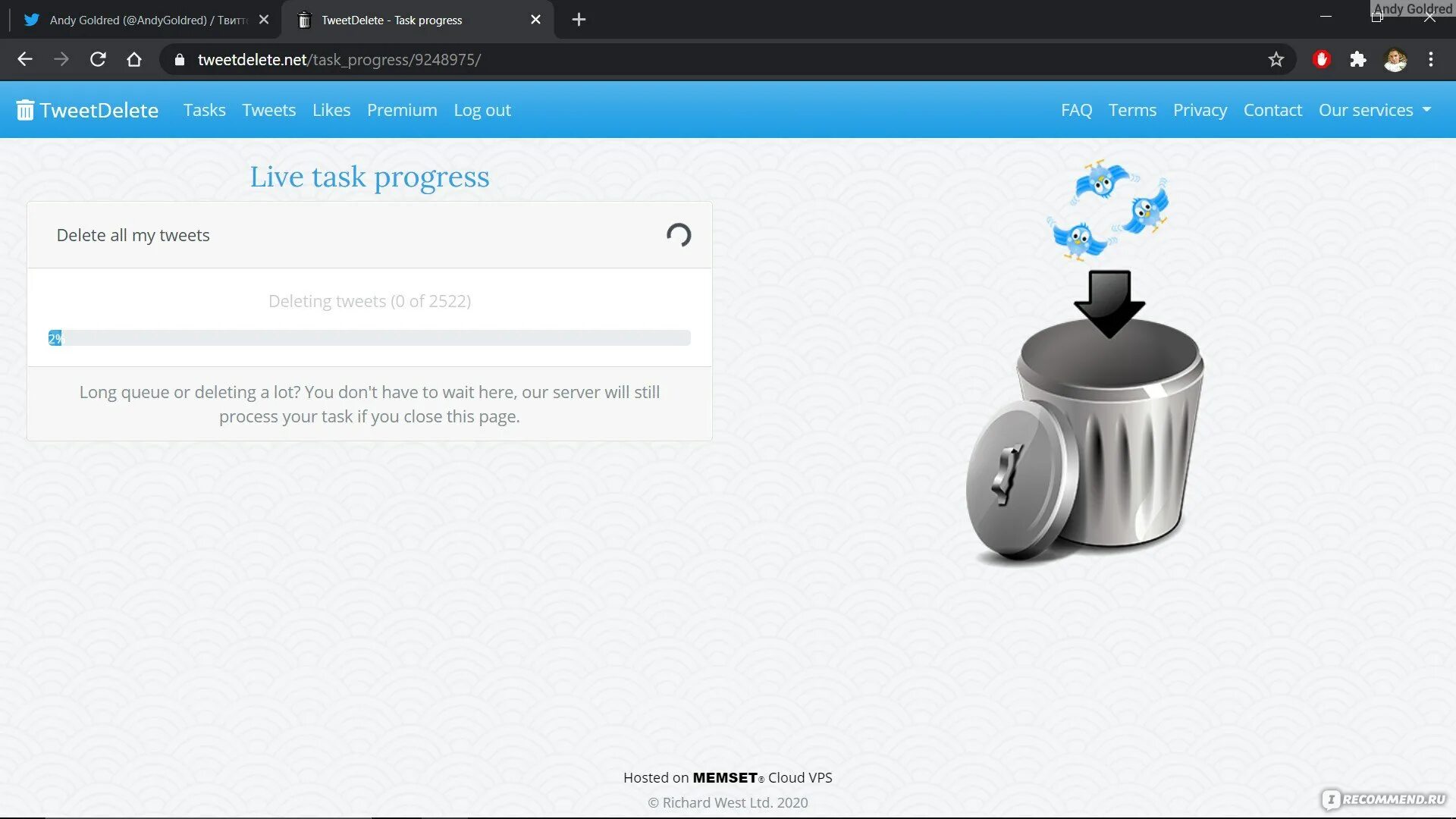Click the browser back arrow
The image size is (1456, 819).
click(25, 59)
